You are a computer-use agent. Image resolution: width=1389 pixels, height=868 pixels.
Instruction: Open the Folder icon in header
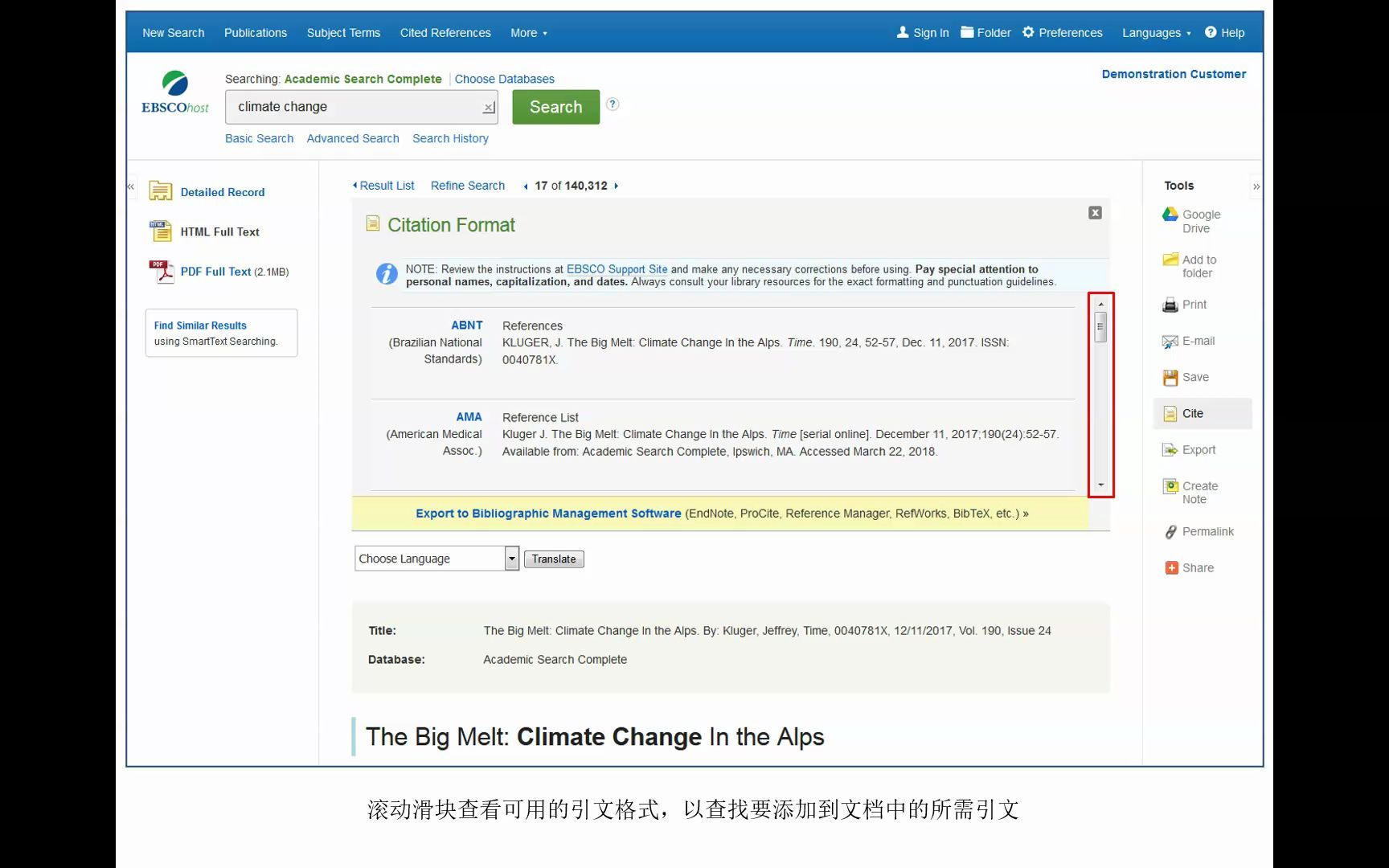coord(967,32)
